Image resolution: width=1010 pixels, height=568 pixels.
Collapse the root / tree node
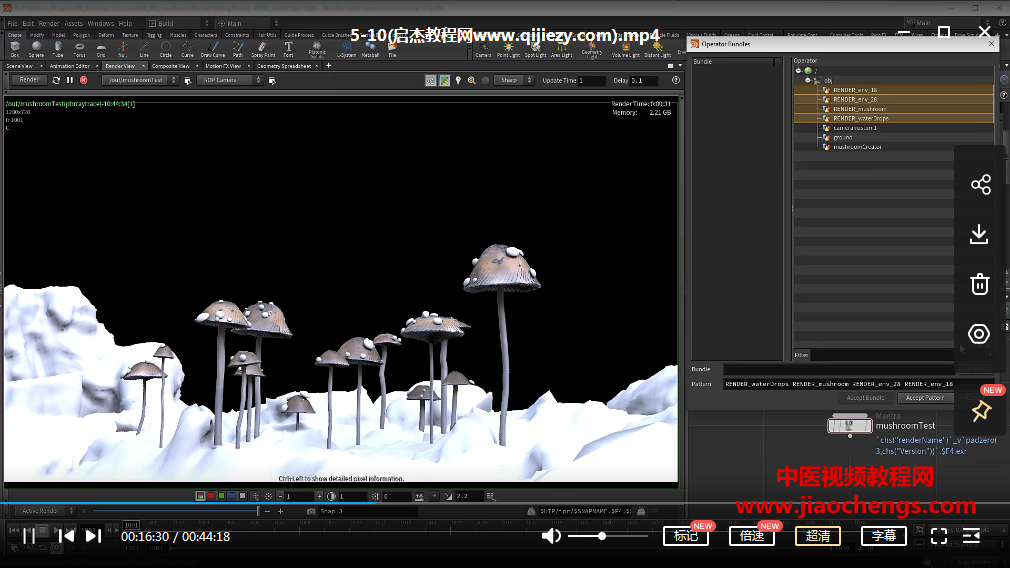[798, 71]
